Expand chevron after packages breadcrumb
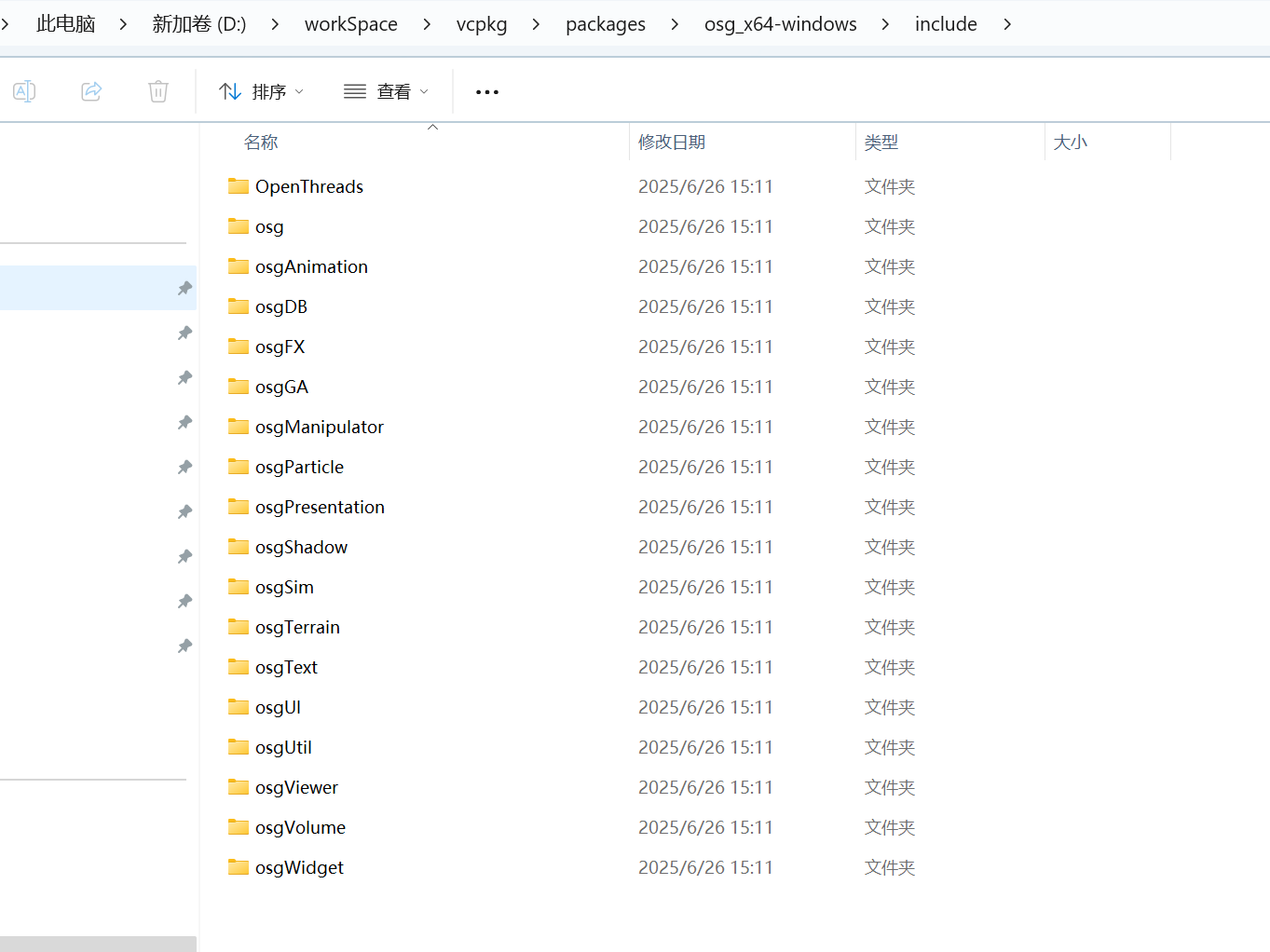The height and width of the screenshot is (952, 1270). 675,24
